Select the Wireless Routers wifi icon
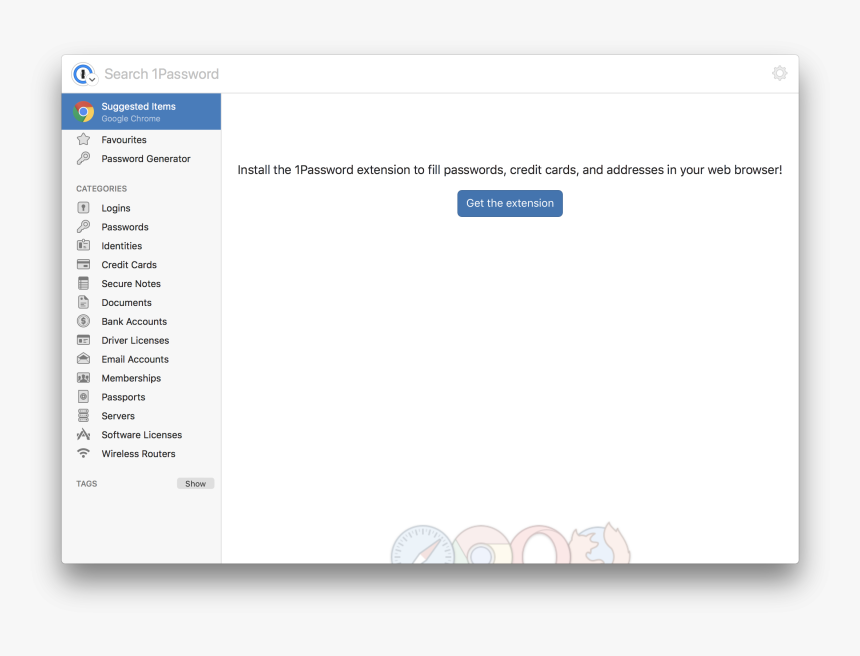The width and height of the screenshot is (860, 656). click(85, 453)
